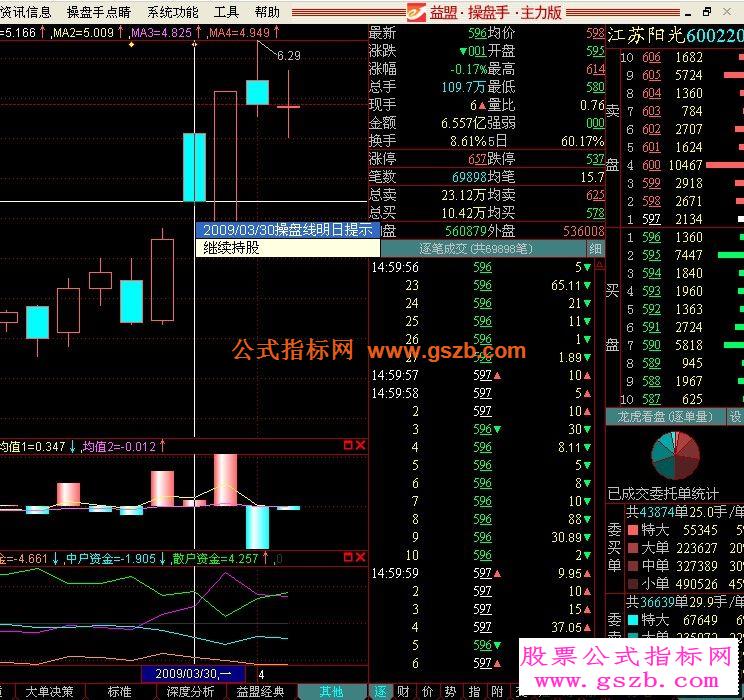The image size is (744, 700).
Task: Click the 龙虎看盘 (逐单量) header
Action: [x=665, y=417]
